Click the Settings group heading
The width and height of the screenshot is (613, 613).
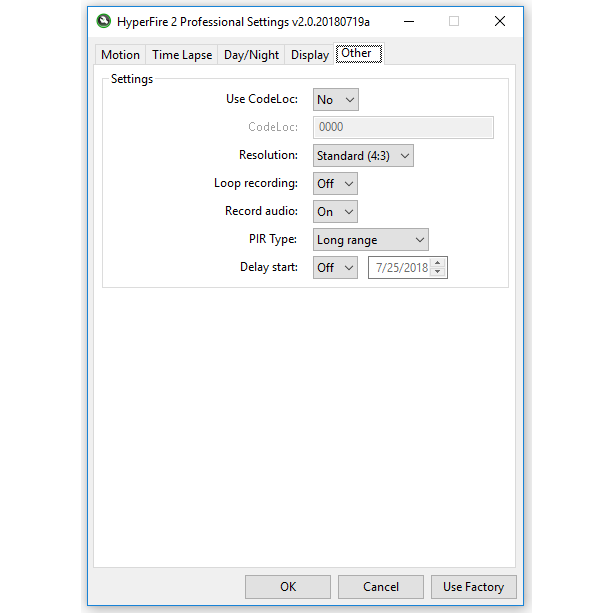click(132, 79)
